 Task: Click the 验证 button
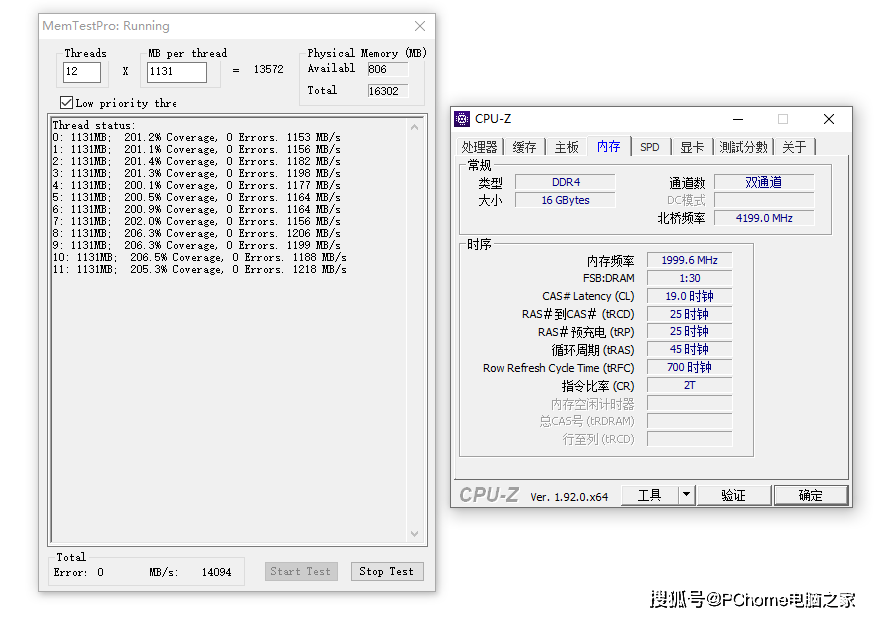[x=733, y=495]
